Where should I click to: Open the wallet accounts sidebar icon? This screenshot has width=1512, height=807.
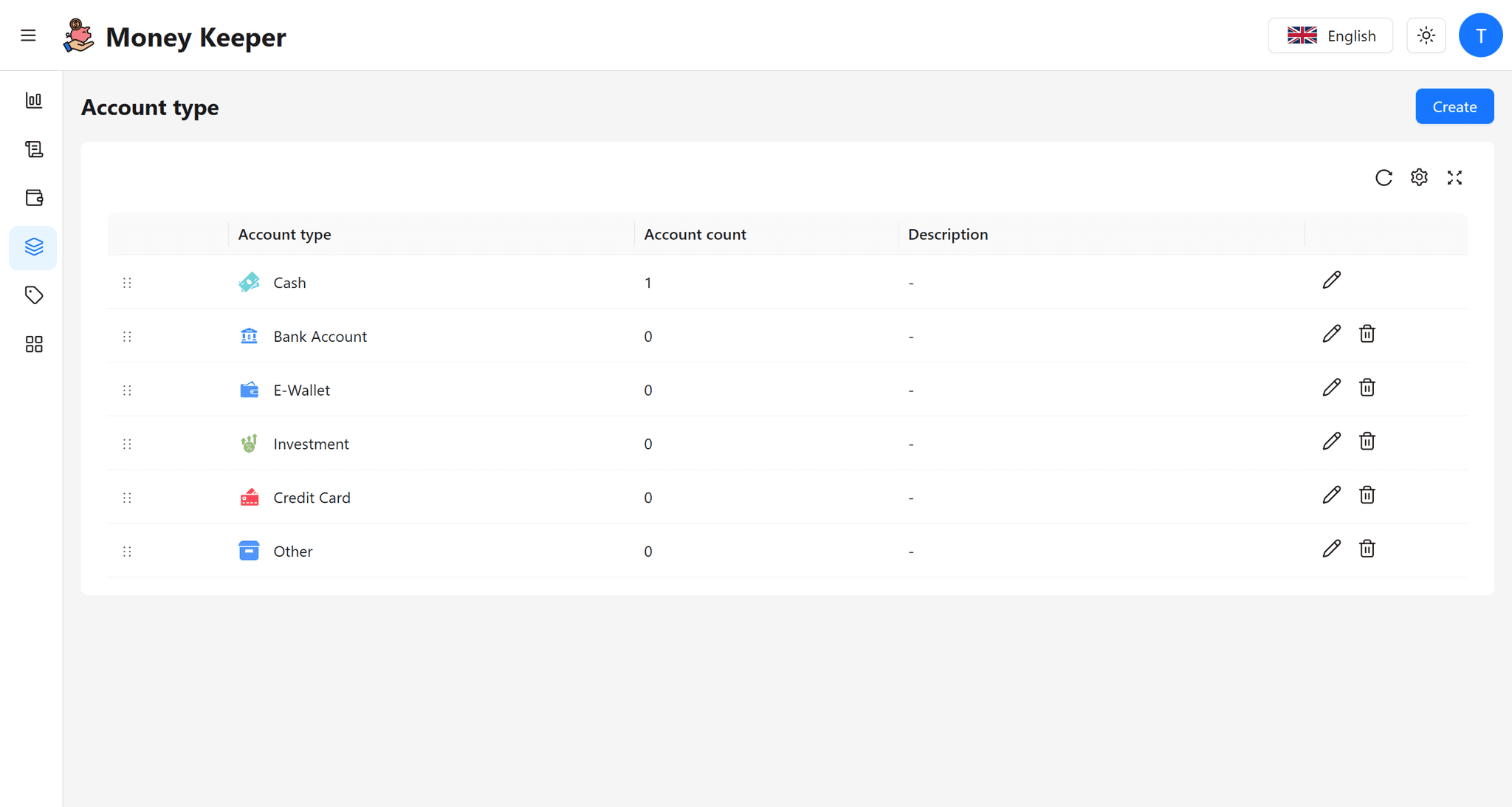point(34,198)
